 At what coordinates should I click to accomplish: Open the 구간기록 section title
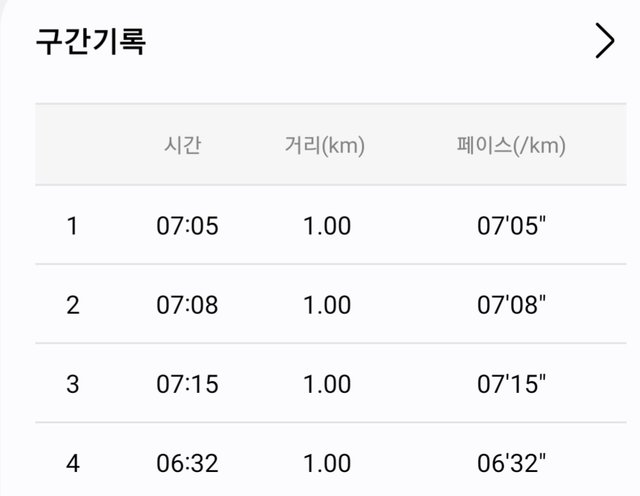pos(92,42)
